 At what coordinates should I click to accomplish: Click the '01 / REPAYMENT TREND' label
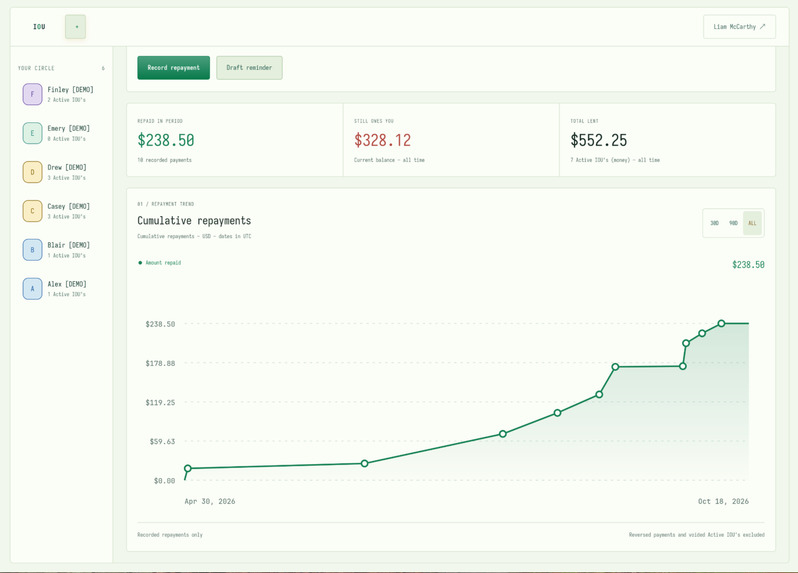tap(165, 204)
